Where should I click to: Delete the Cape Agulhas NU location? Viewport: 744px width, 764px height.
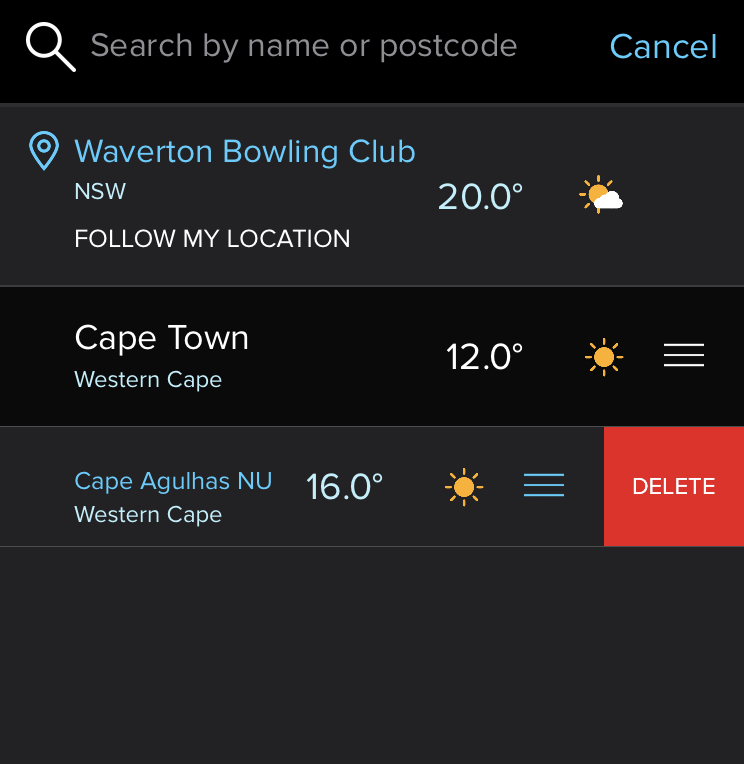click(674, 486)
